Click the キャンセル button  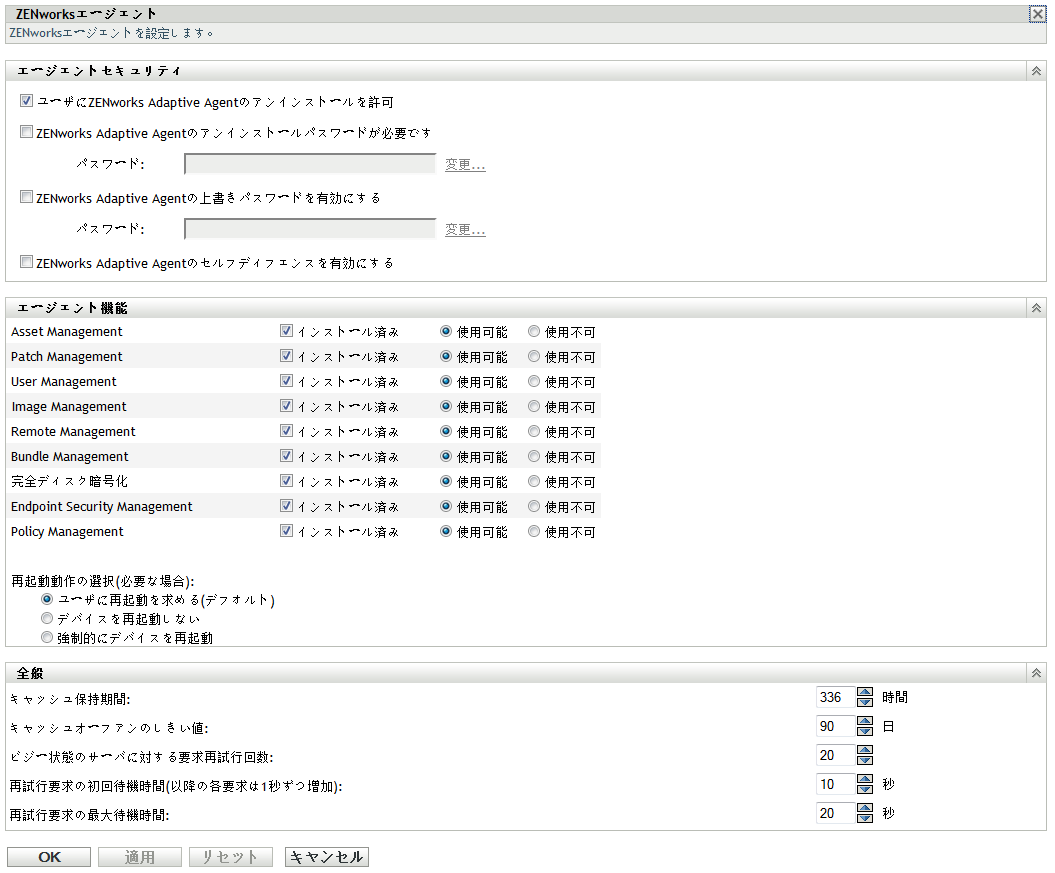pyautogui.click(x=327, y=857)
